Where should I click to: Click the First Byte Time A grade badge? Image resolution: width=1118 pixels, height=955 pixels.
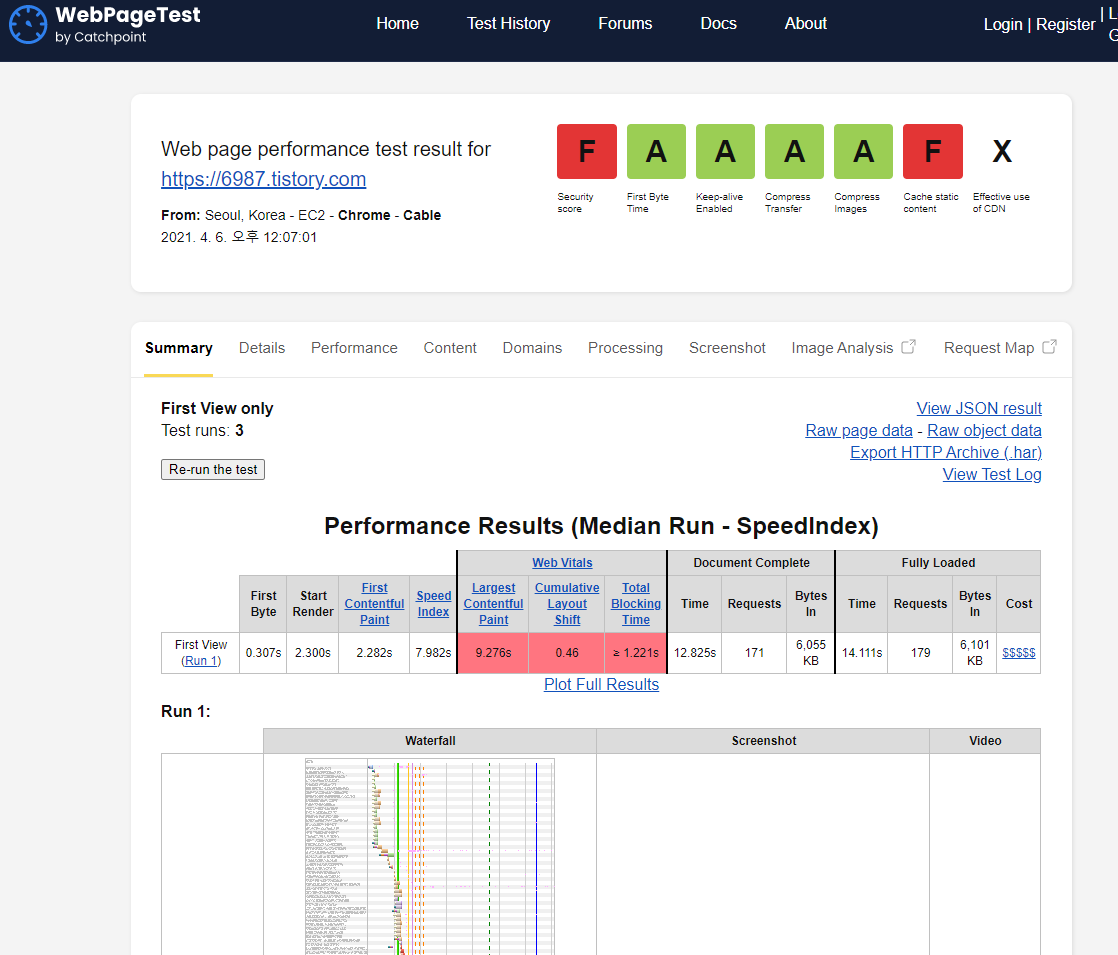(656, 151)
